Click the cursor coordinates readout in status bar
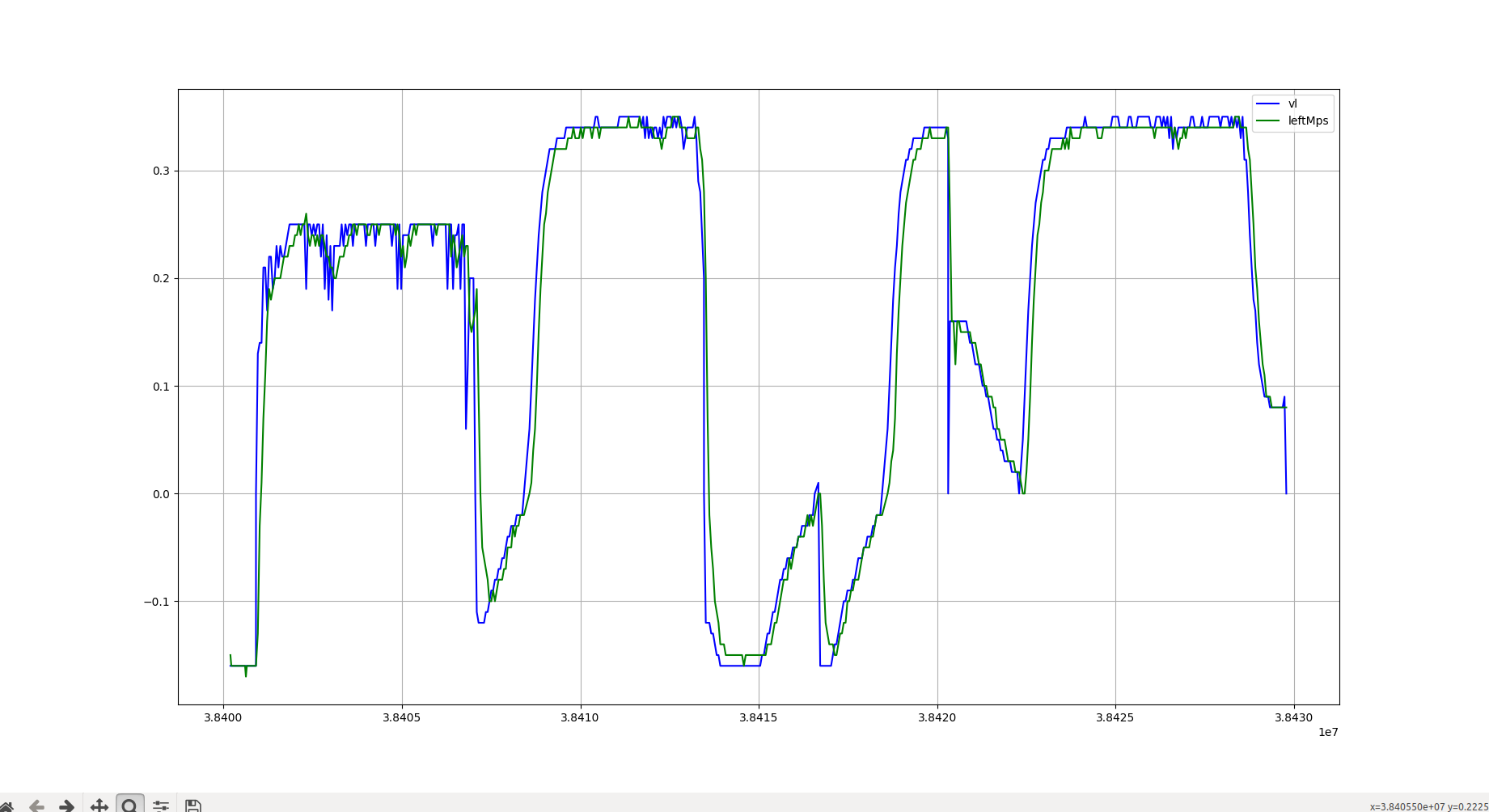 1429,806
